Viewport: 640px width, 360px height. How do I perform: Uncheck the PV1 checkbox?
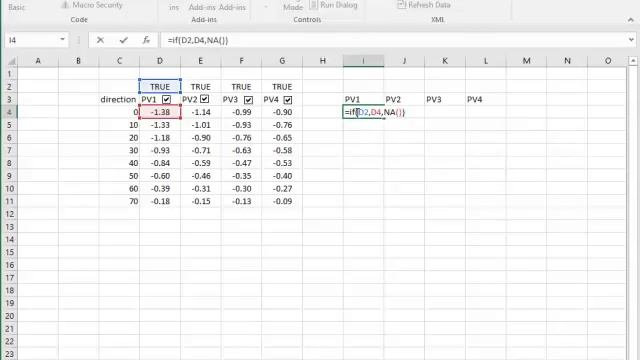click(166, 99)
